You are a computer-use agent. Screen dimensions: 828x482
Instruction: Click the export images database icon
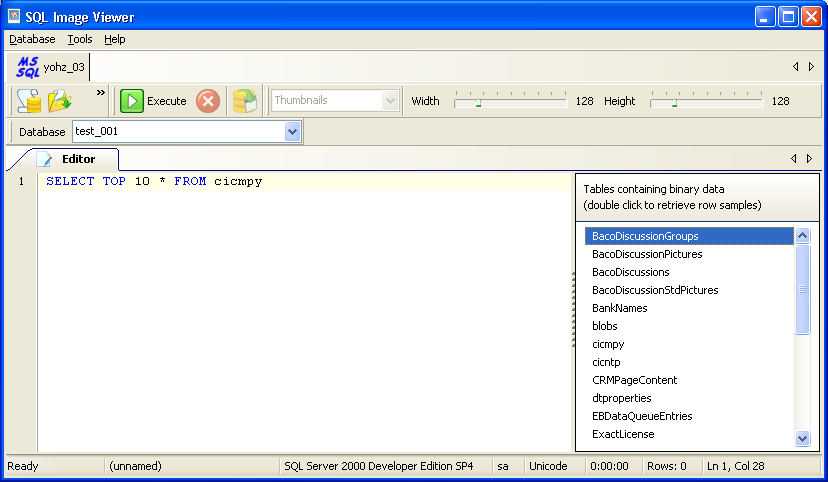tap(245, 101)
